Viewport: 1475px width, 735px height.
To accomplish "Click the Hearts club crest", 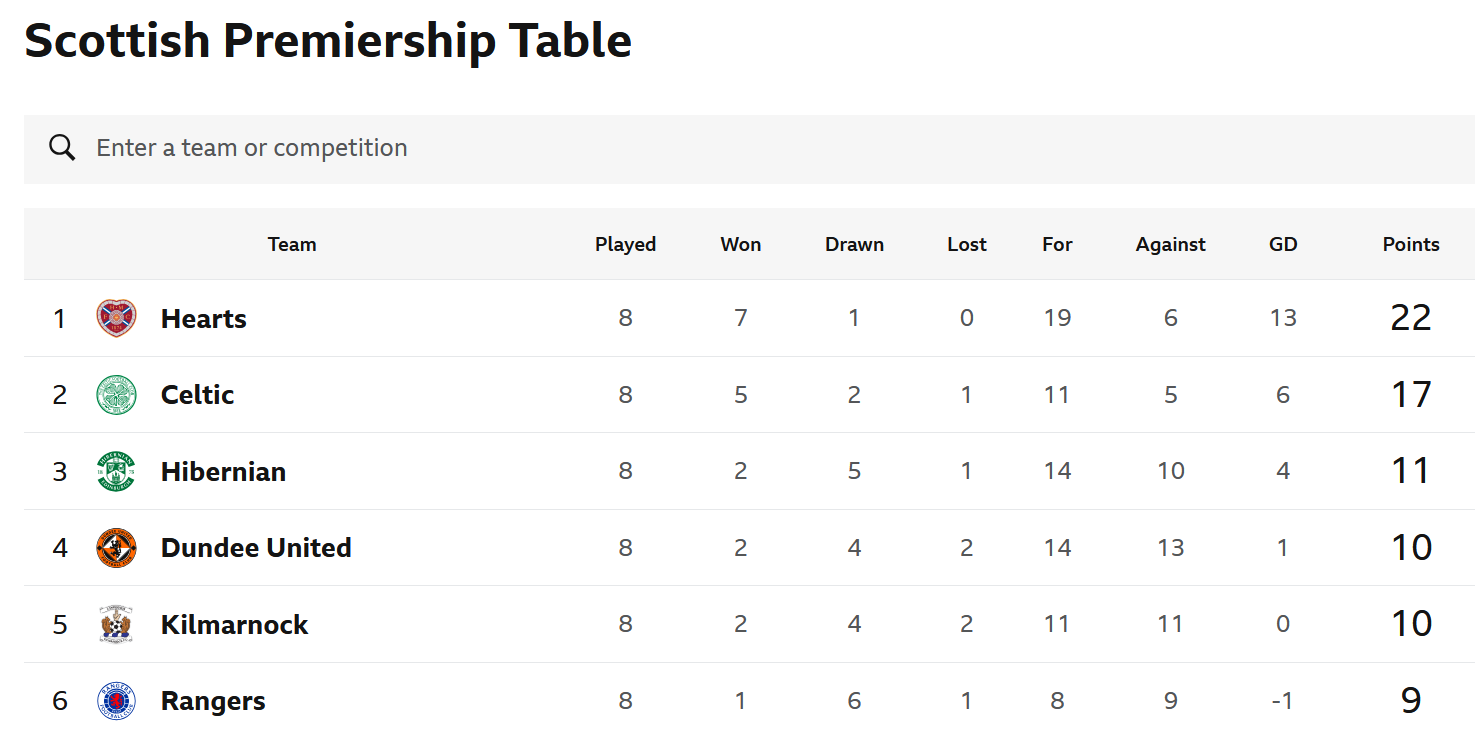I will 116,319.
